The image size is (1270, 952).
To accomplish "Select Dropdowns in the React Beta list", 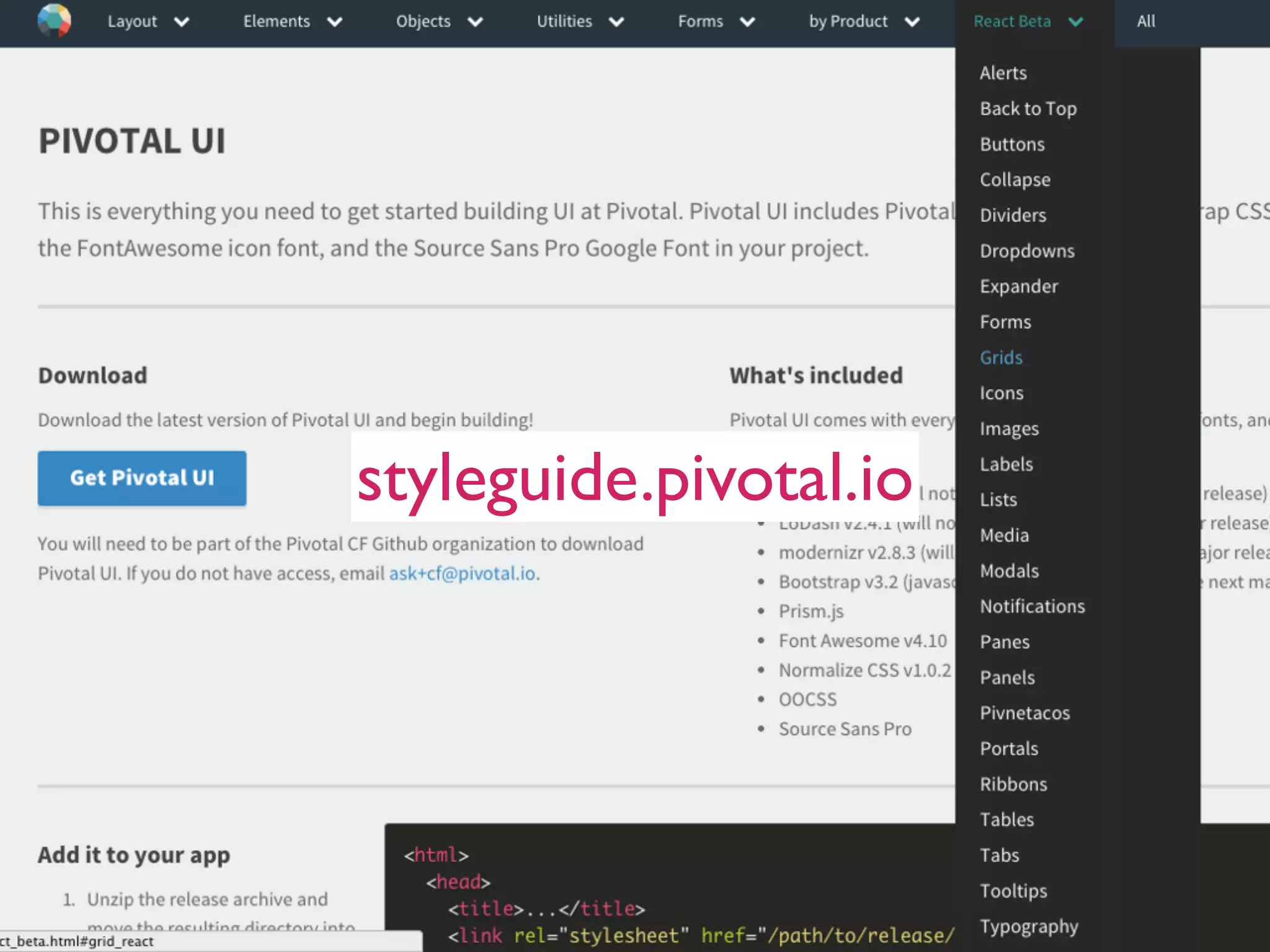I will click(1027, 251).
